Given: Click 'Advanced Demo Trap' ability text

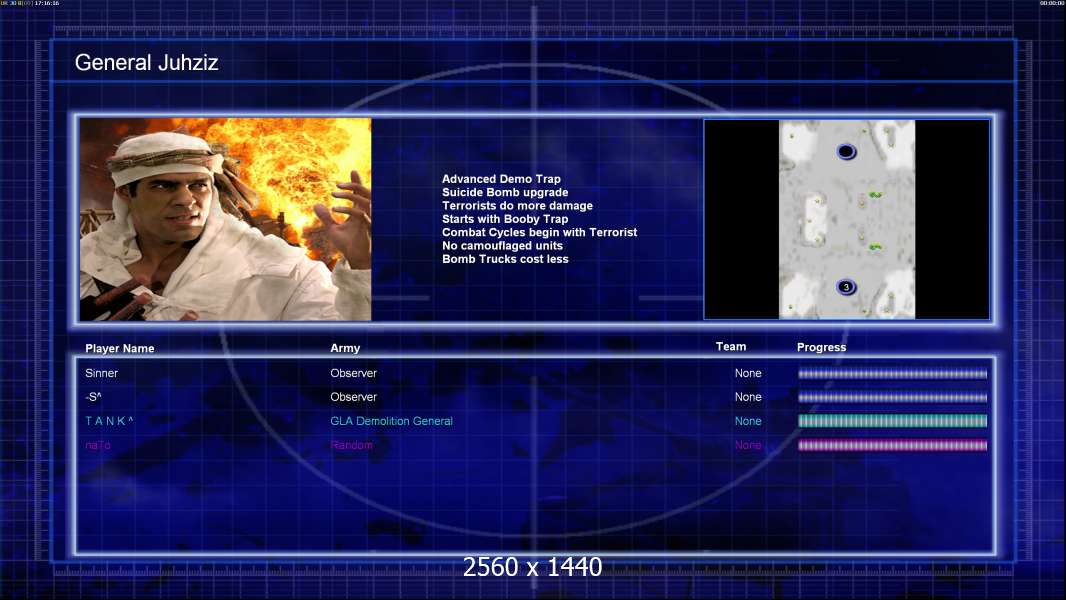Looking at the screenshot, I should coord(501,179).
